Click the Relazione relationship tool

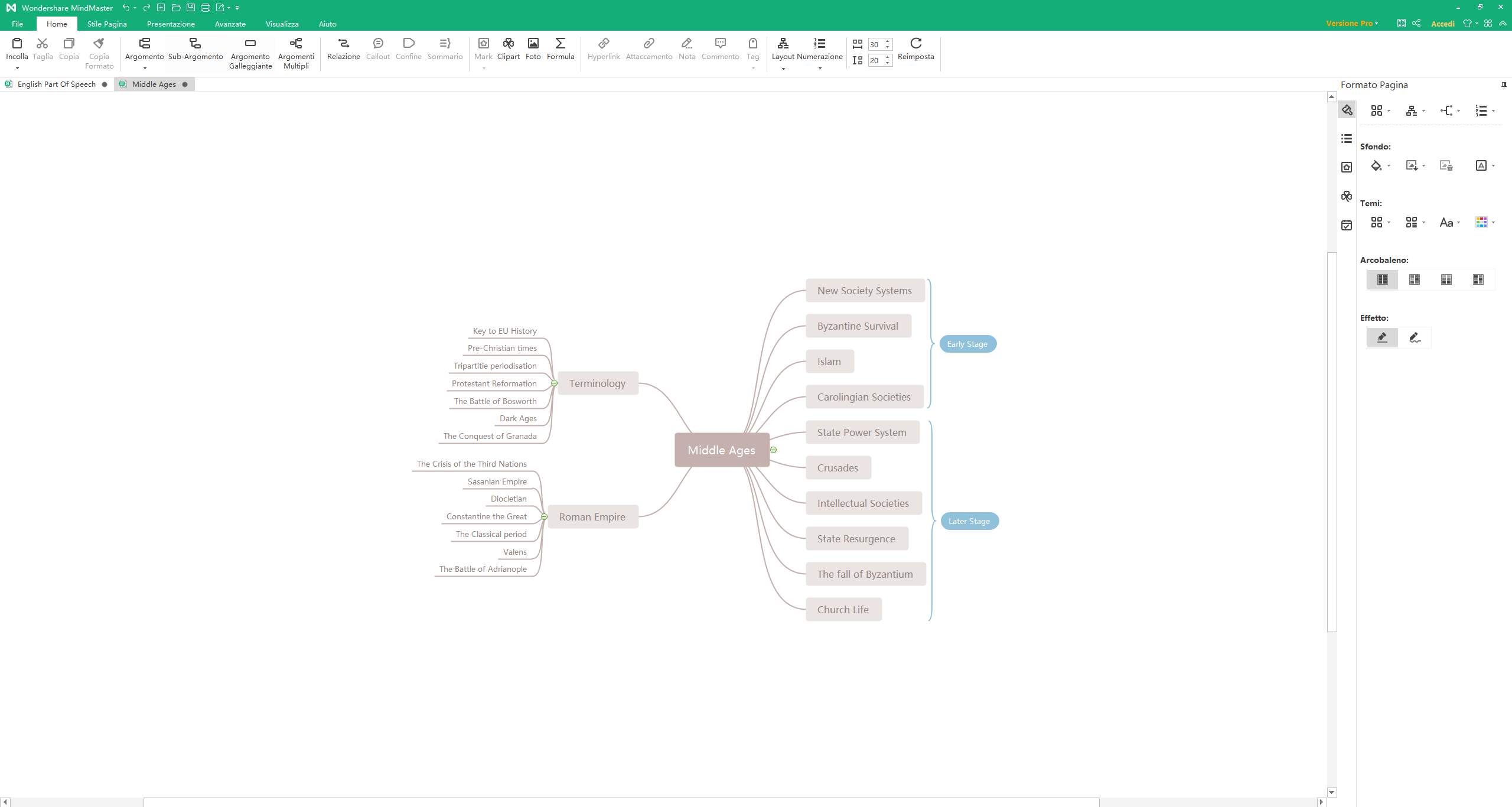[343, 48]
